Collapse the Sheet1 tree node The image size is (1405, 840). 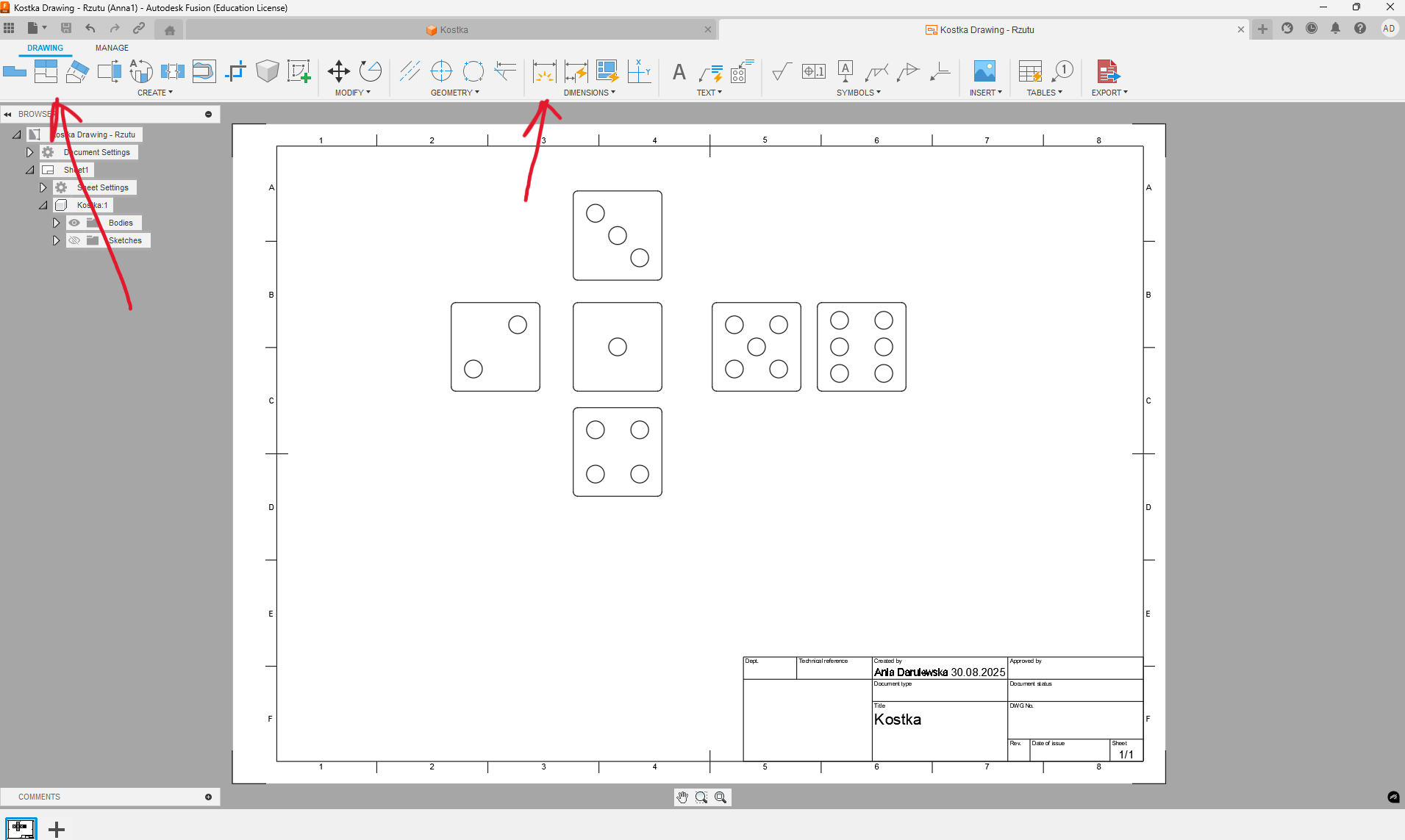29,170
